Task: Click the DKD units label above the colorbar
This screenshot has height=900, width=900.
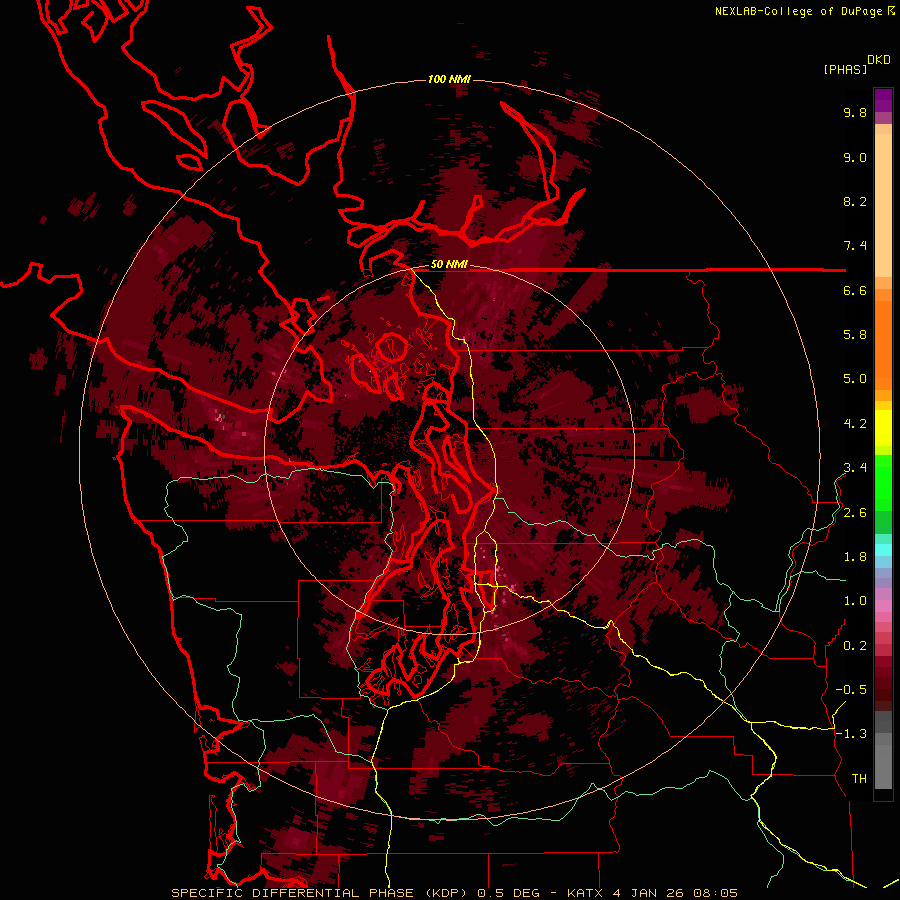Action: pyautogui.click(x=879, y=60)
